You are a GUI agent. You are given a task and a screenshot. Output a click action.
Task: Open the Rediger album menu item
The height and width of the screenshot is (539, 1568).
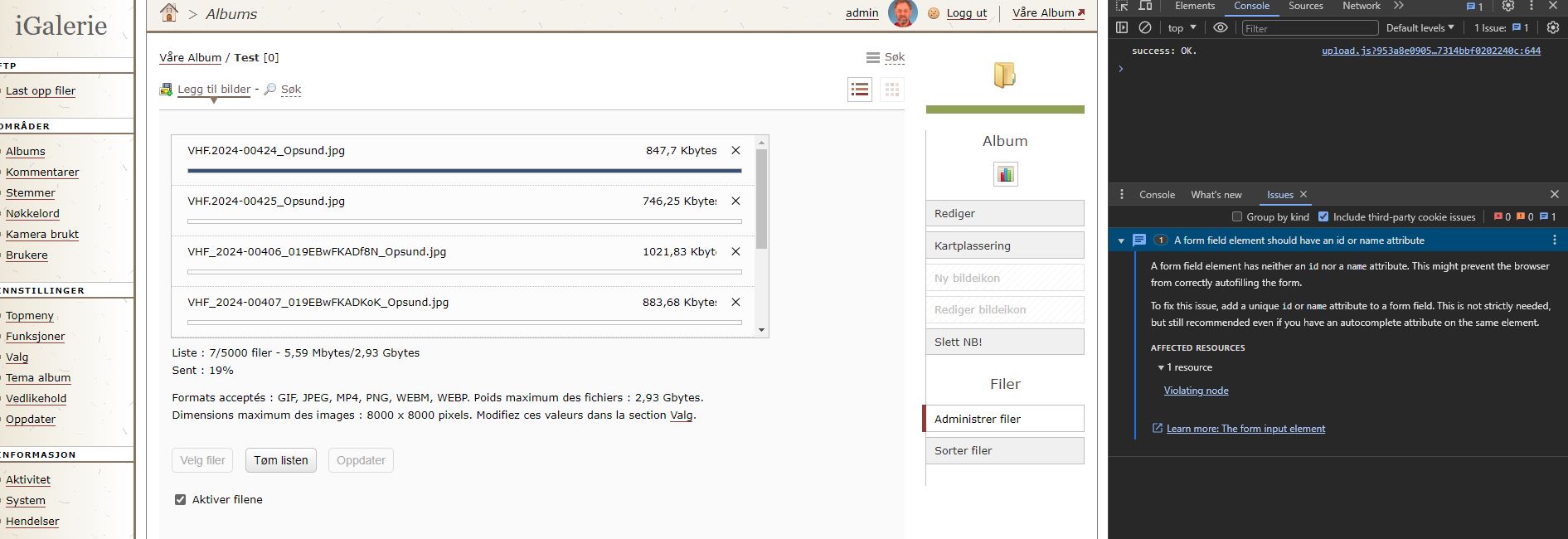(1005, 213)
